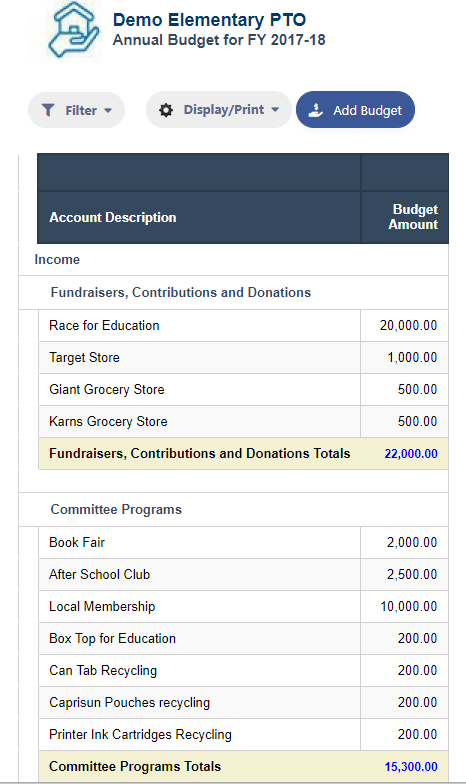Select the Local Membership row
466x784 pixels.
tap(244, 606)
